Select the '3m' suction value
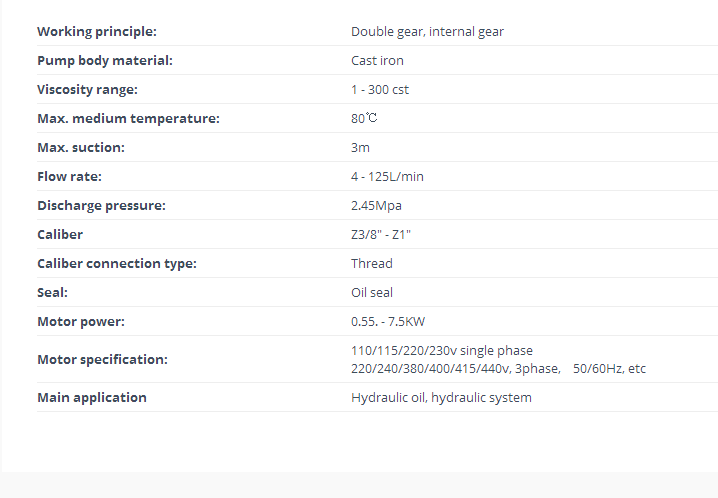 click(360, 147)
